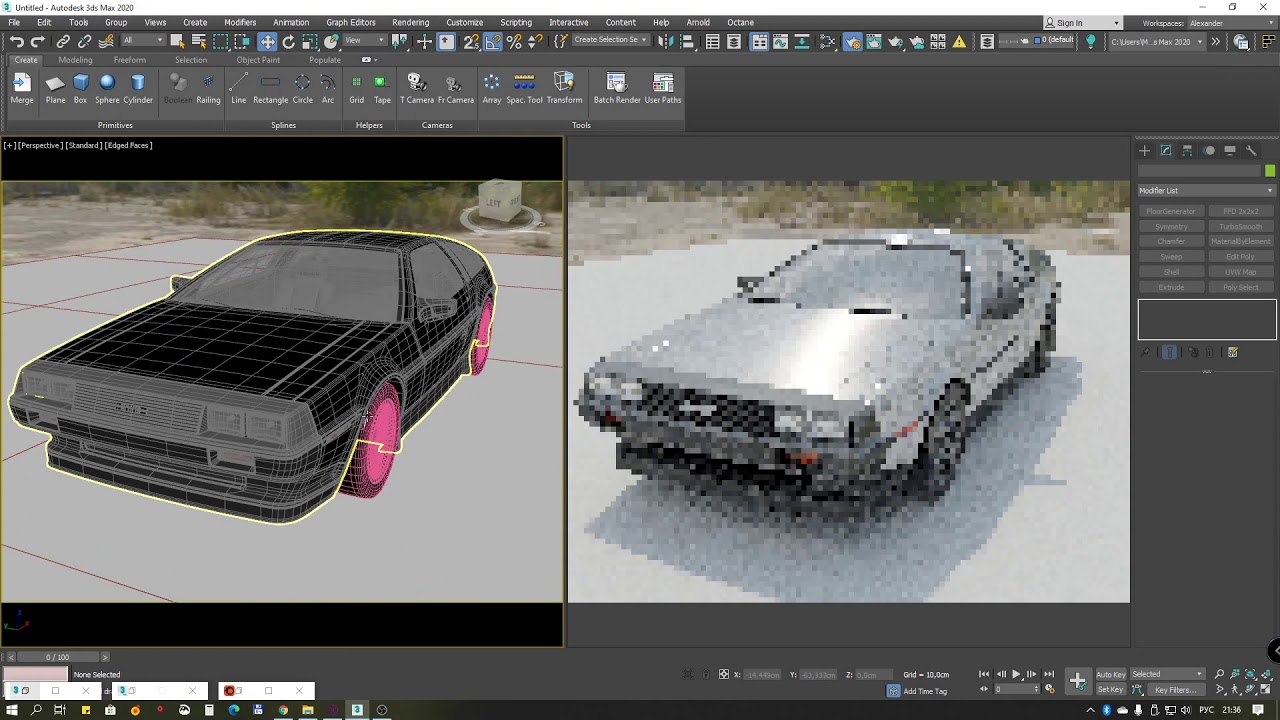Screen dimensions: 1280x720
Task: Expand the Sign In dropdown
Action: coord(1083,23)
